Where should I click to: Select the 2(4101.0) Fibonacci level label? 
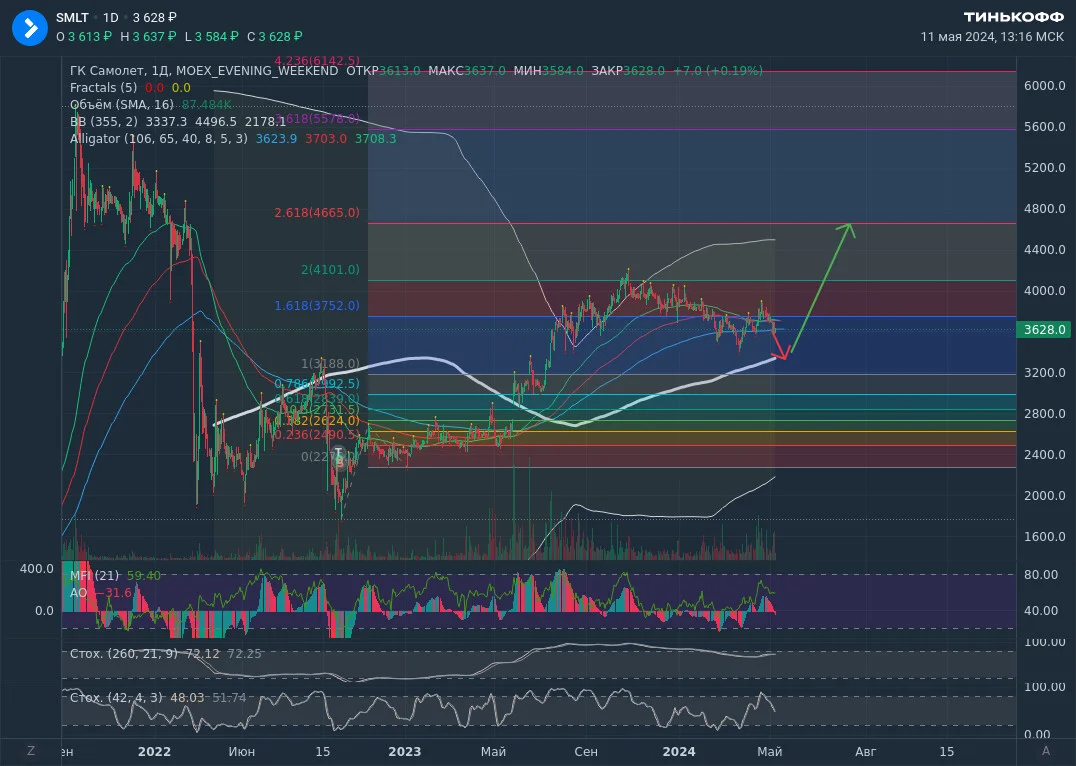pos(330,270)
